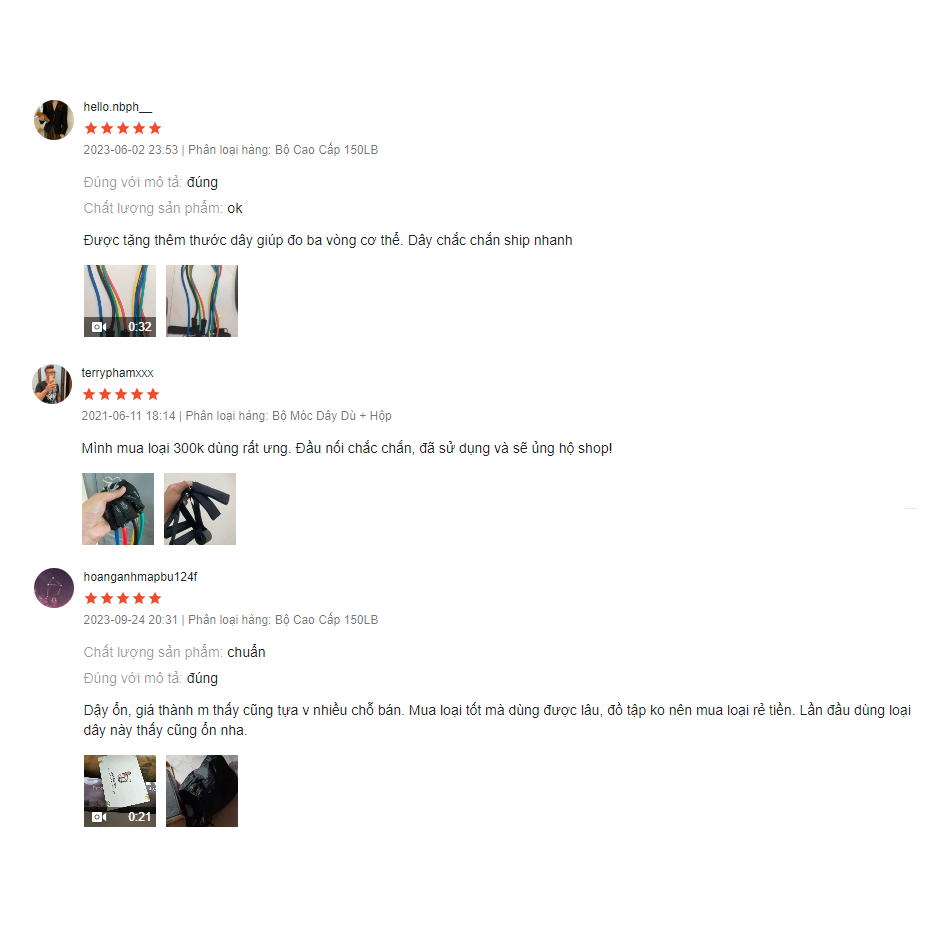Viewport: 940px width, 940px height.
Task: Open hand holding black straps photo
Action: click(118, 509)
